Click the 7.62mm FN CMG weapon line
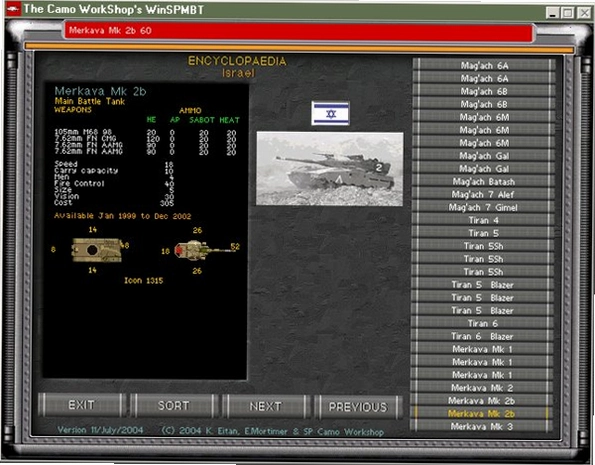 (85, 139)
